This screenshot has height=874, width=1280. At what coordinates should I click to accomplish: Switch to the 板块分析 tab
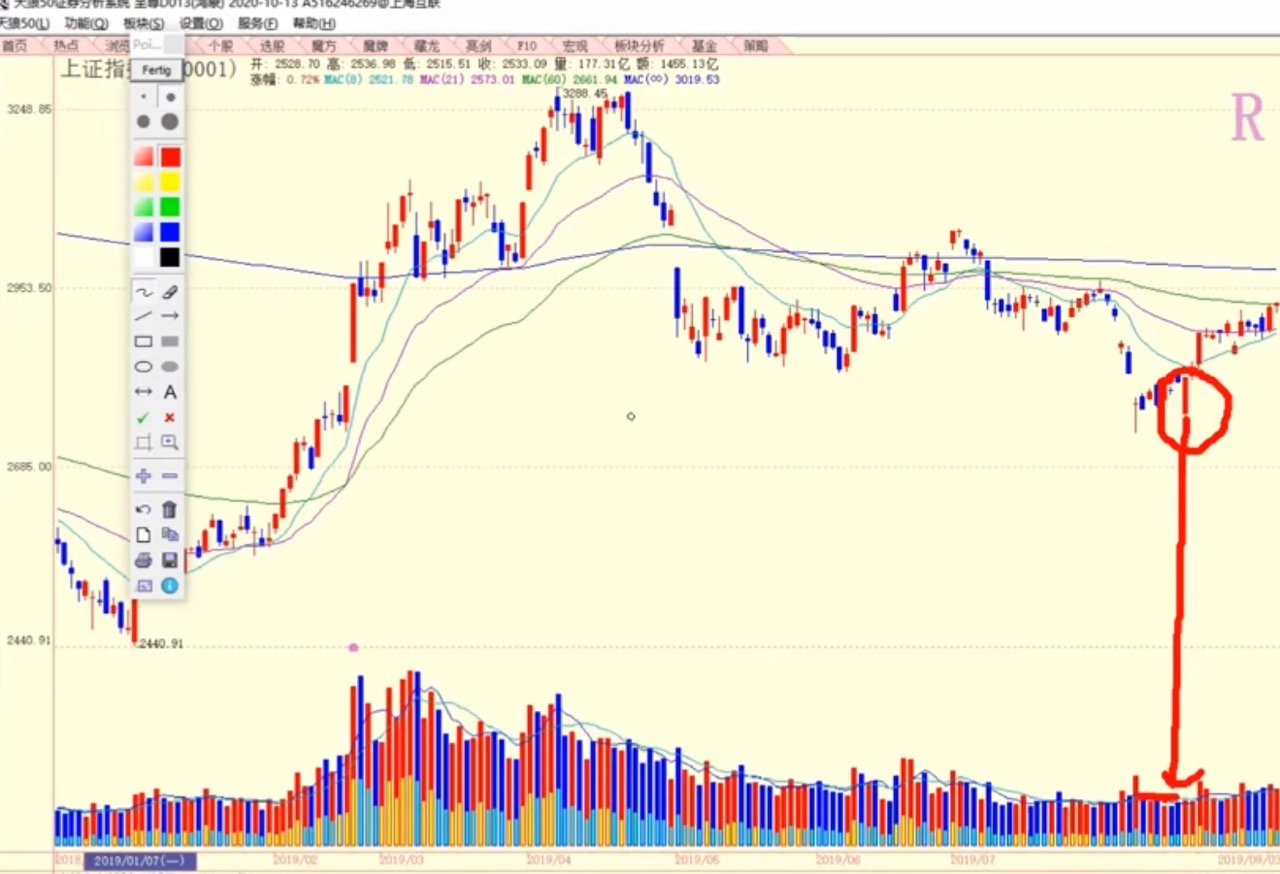pyautogui.click(x=639, y=46)
